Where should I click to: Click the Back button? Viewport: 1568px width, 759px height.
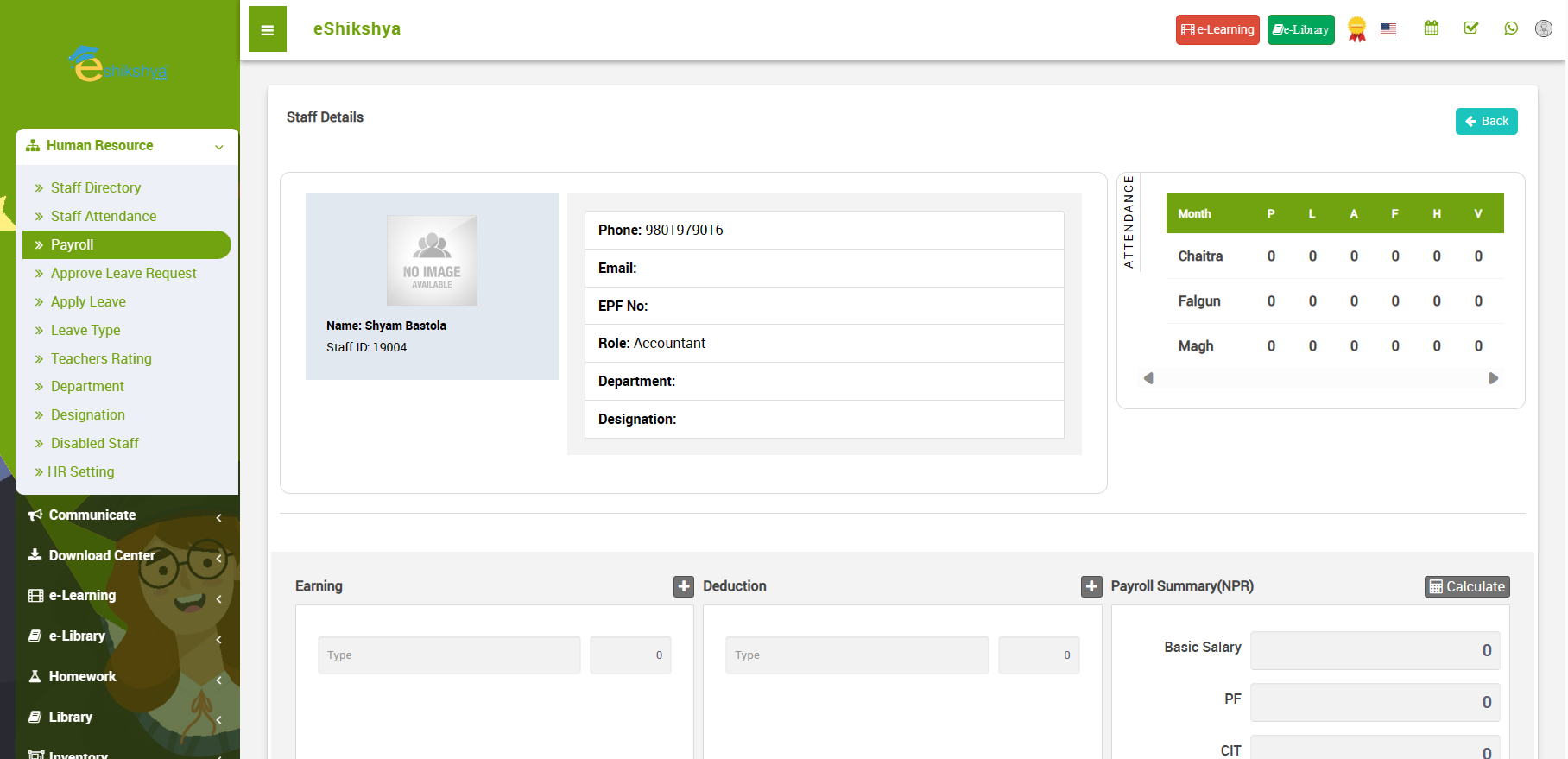point(1485,122)
